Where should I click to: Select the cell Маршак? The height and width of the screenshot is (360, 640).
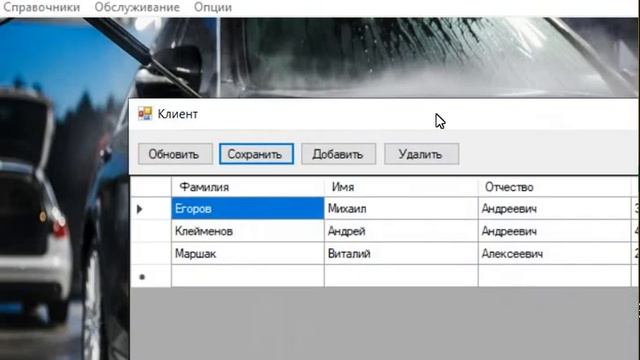pyautogui.click(x=248, y=253)
